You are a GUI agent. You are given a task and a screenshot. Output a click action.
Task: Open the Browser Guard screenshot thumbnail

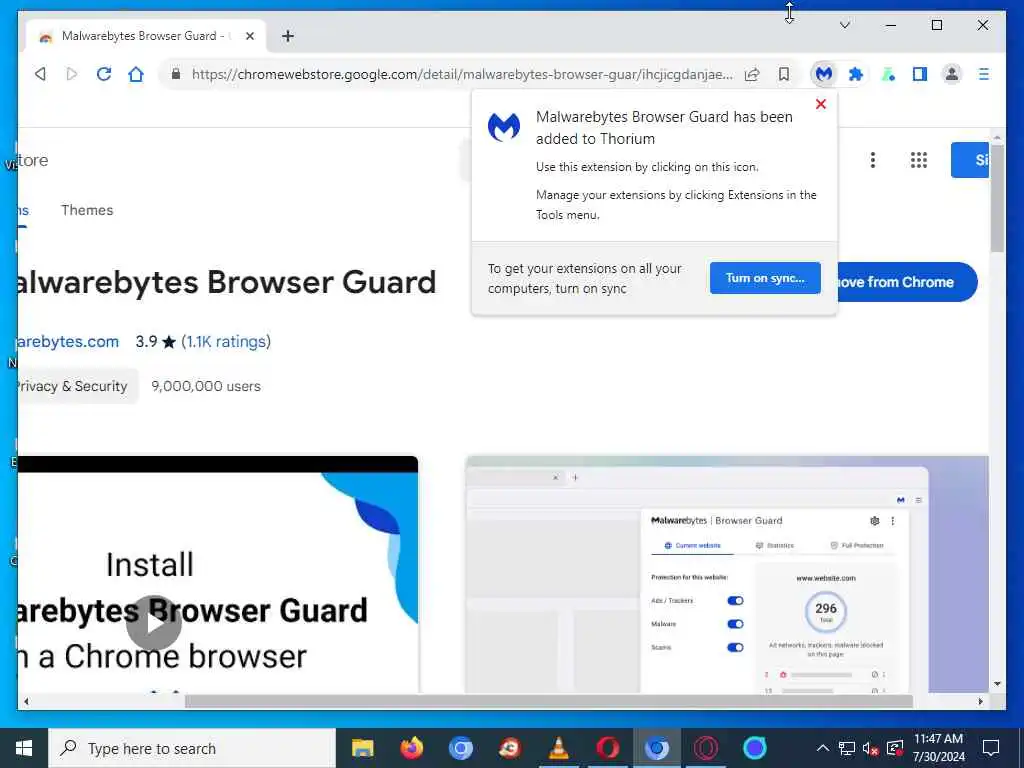pos(727,574)
